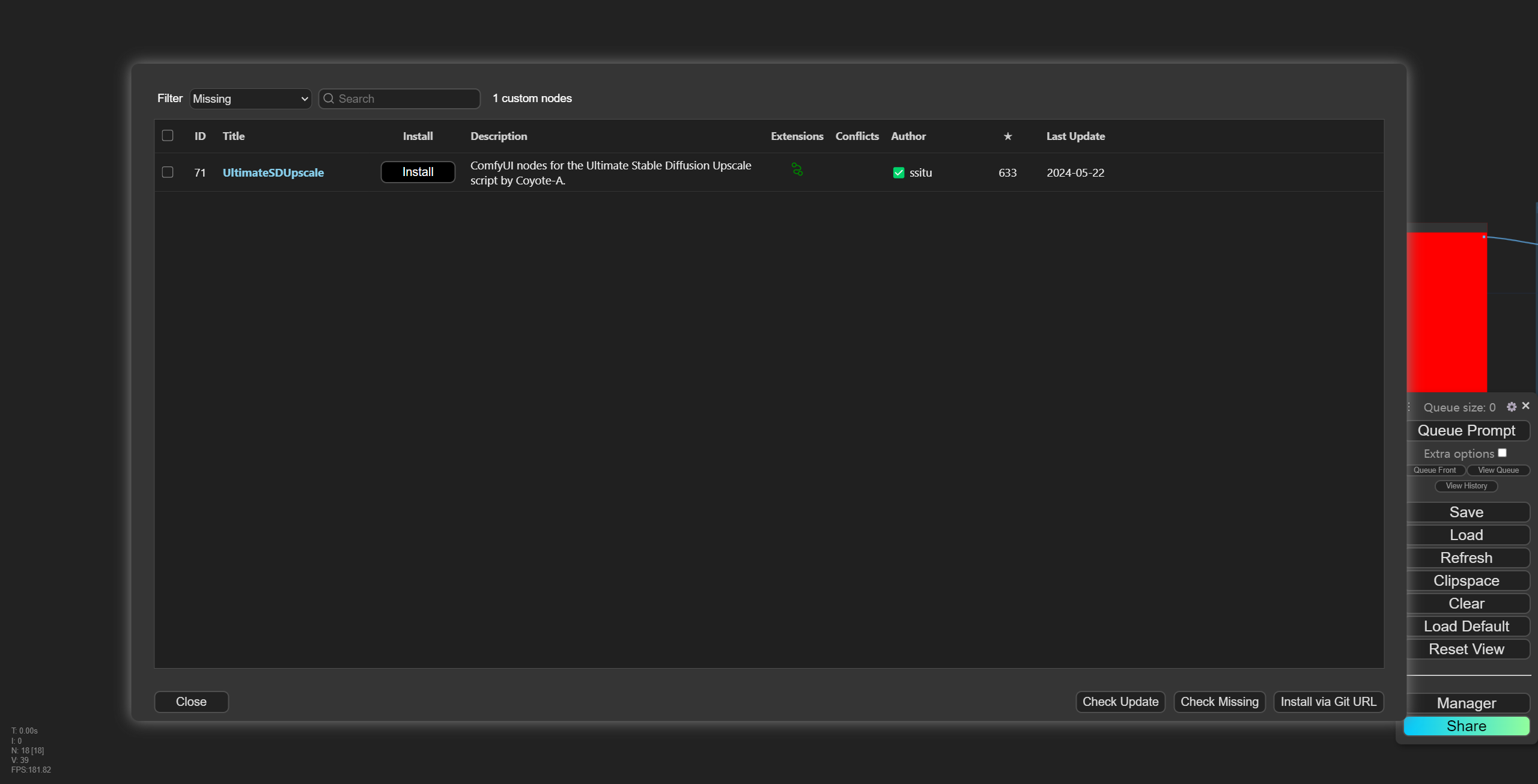1538x784 pixels.
Task: Open View History
Action: pyautogui.click(x=1467, y=486)
